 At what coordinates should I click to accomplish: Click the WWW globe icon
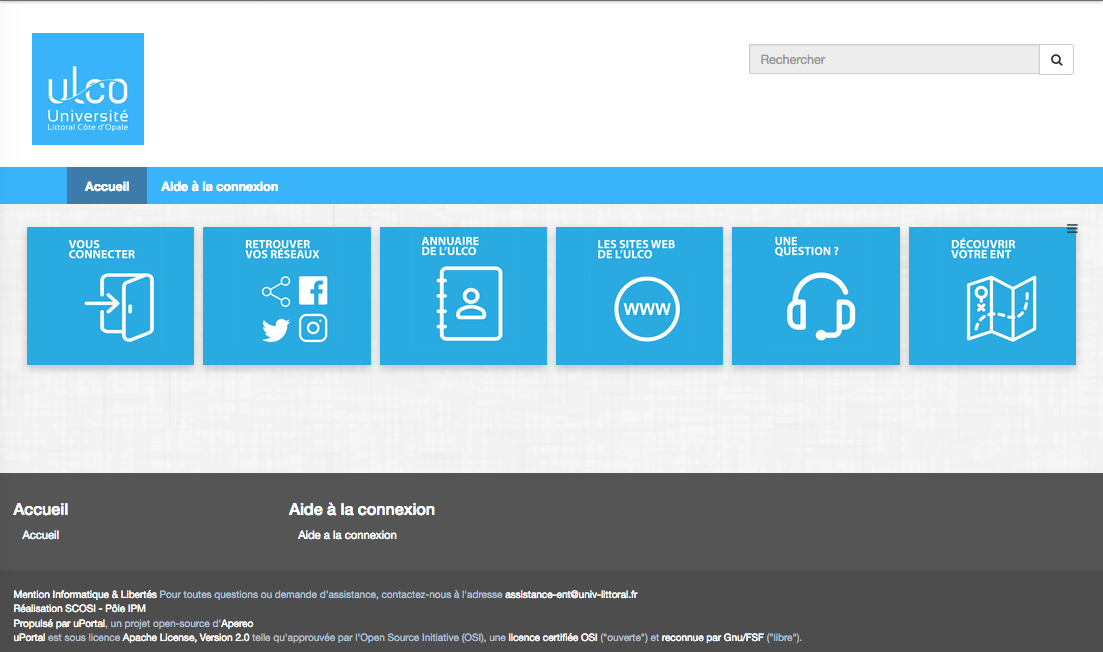(x=647, y=309)
